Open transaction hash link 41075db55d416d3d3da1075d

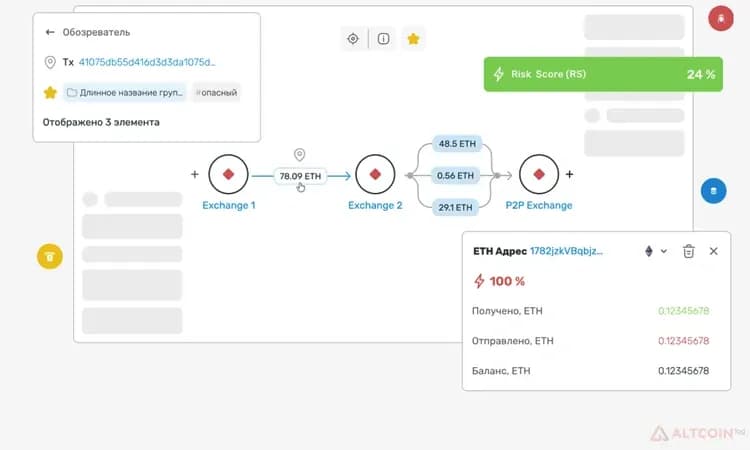point(147,62)
